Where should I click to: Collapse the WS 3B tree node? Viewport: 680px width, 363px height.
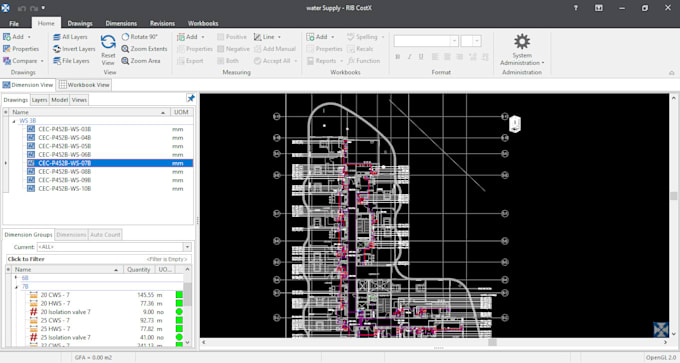tap(14, 121)
